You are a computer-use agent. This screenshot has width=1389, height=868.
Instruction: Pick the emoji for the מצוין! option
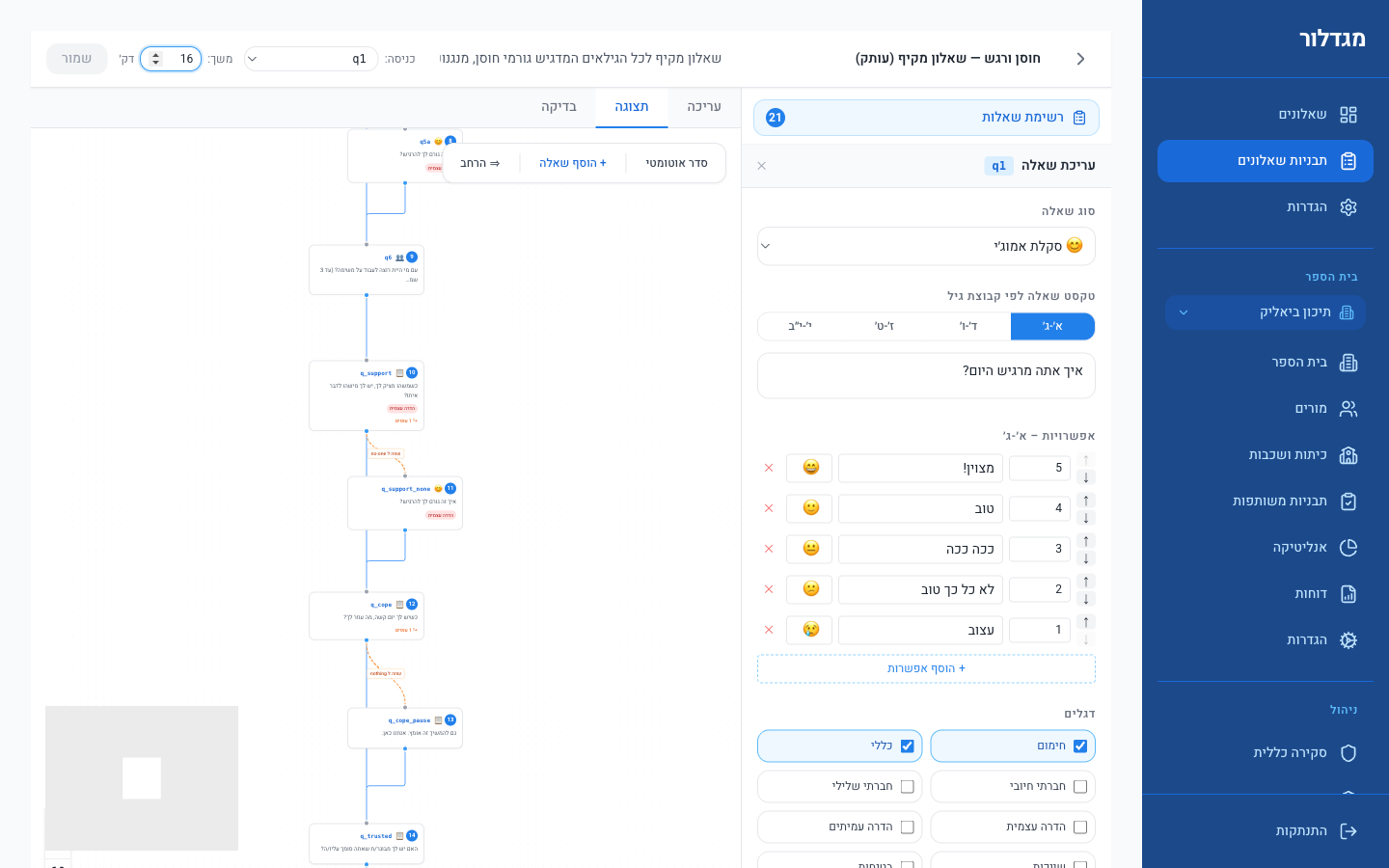pyautogui.click(x=811, y=468)
